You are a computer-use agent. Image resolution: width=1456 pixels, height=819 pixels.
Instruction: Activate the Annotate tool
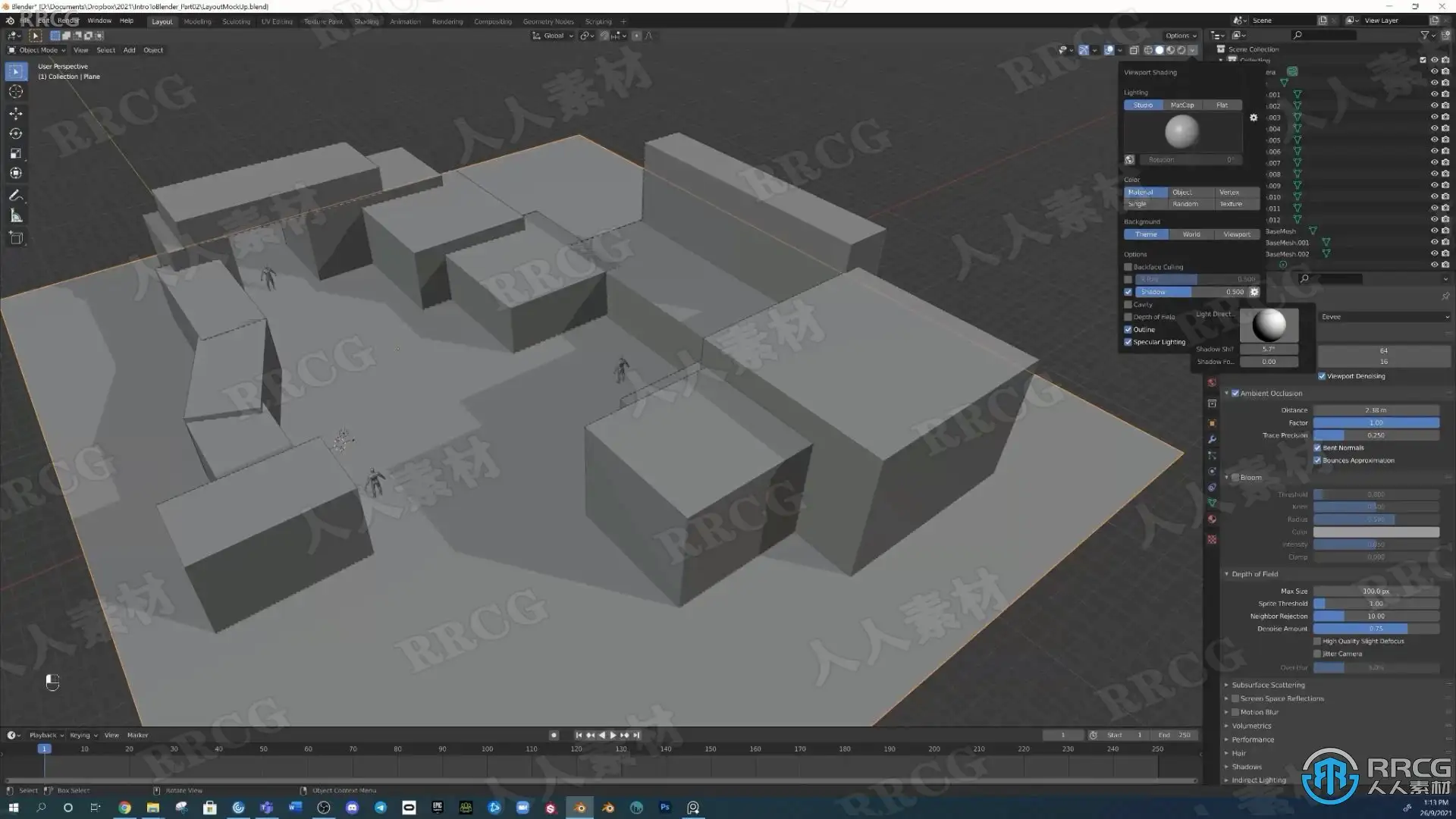pos(16,196)
